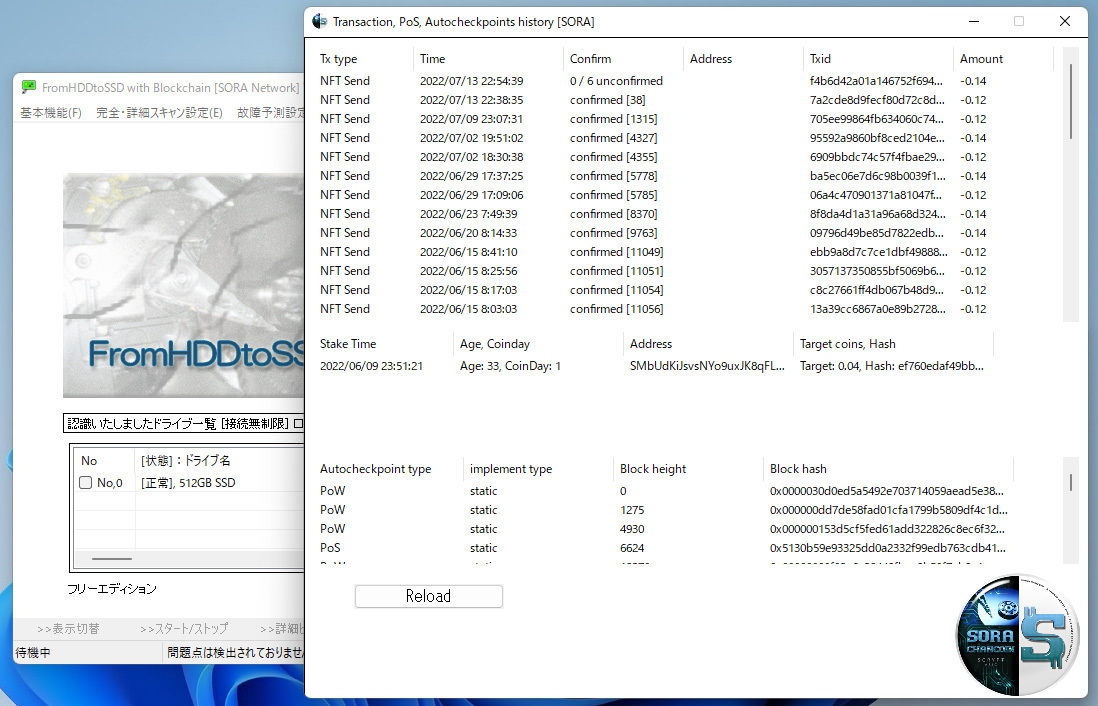The image size is (1098, 706).
Task: Select the PoW checkpoint at block height 0
Action: click(663, 491)
